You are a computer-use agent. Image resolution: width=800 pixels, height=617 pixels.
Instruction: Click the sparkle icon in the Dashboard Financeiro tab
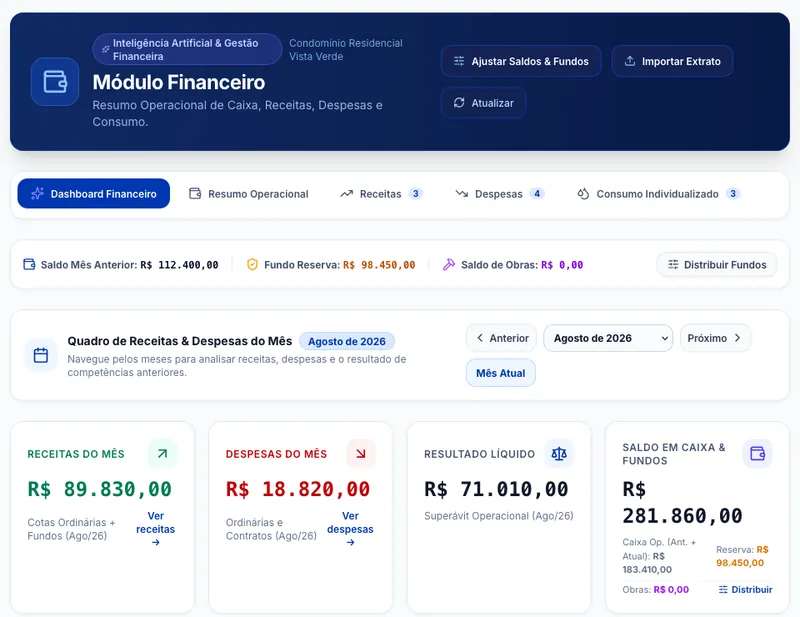coord(37,193)
